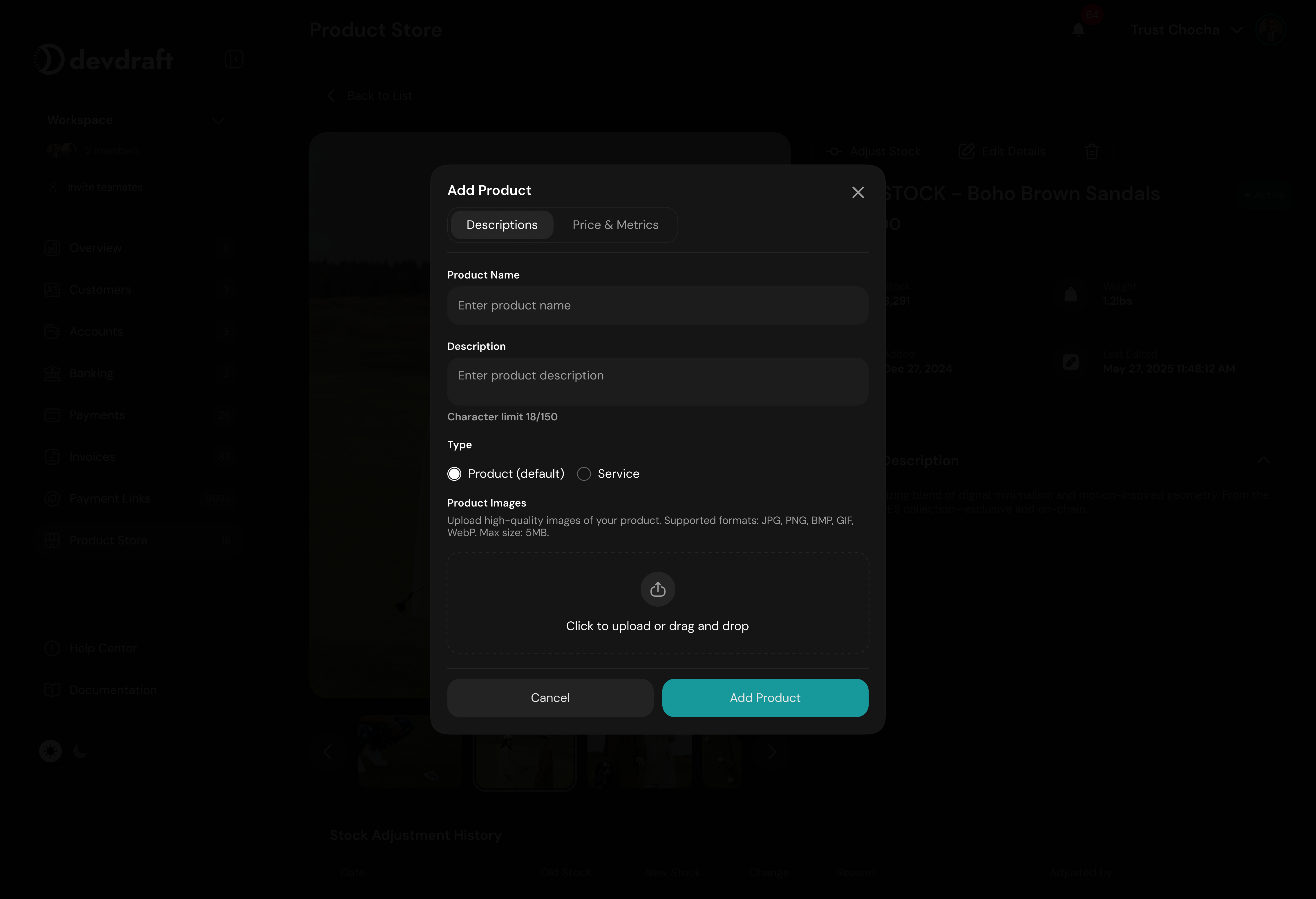Open the Banking panel

(x=91, y=372)
